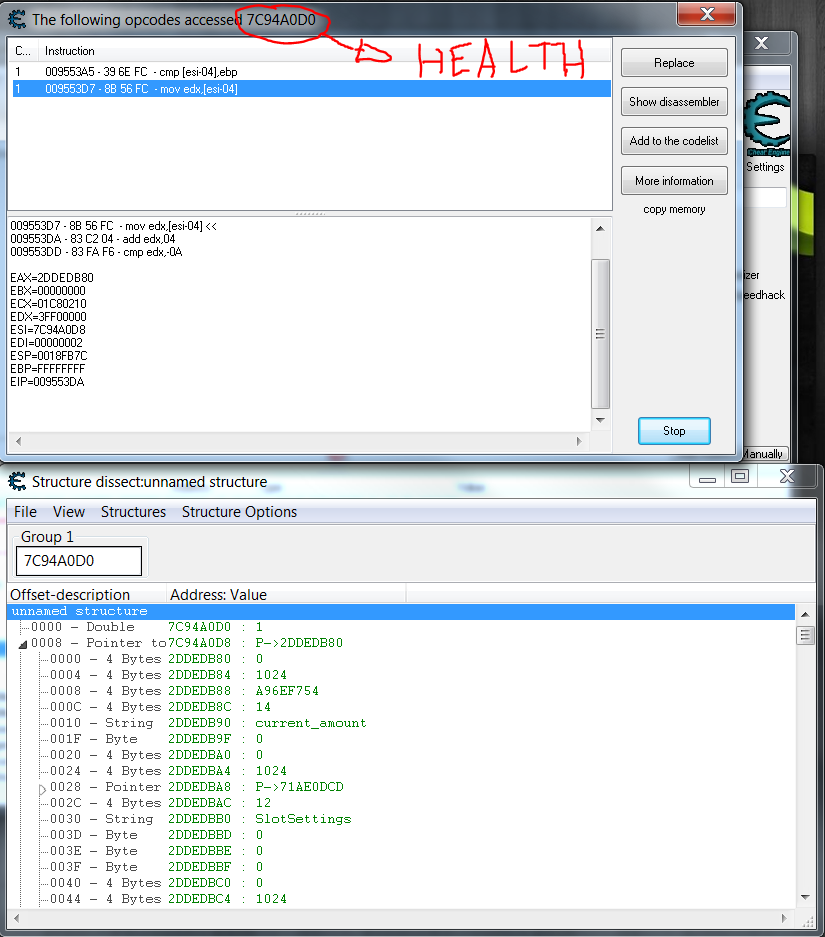
Task: Close the opcodes accessed window
Action: [708, 13]
